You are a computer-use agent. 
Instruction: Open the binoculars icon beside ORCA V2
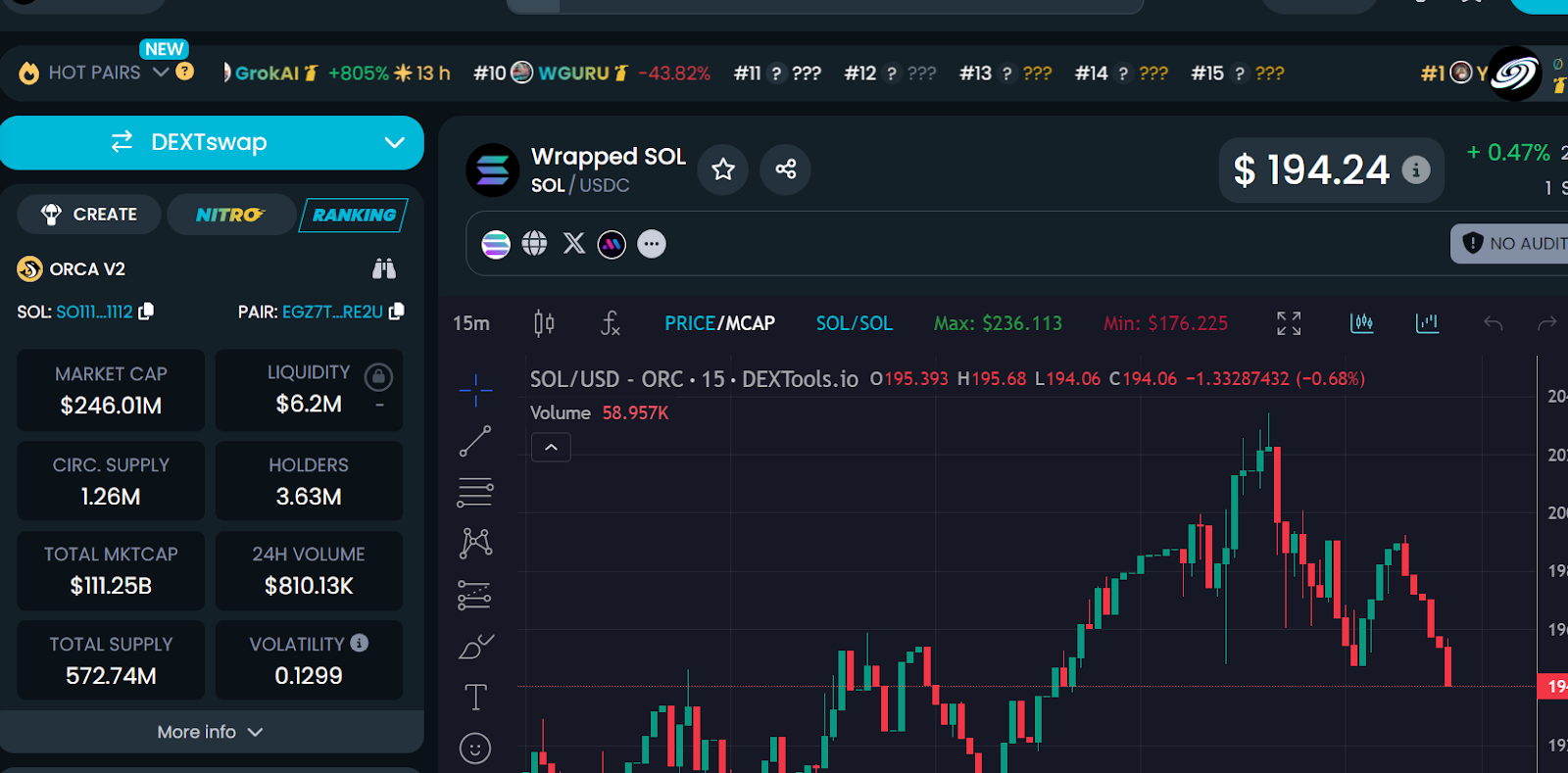point(384,268)
